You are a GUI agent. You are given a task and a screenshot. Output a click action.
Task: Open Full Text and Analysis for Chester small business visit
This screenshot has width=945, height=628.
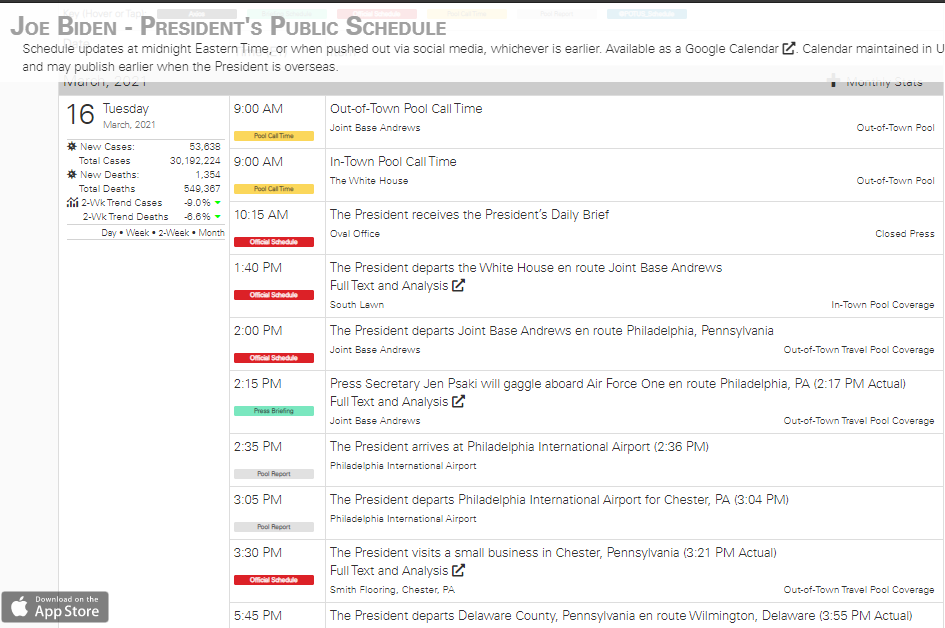[x=389, y=570]
